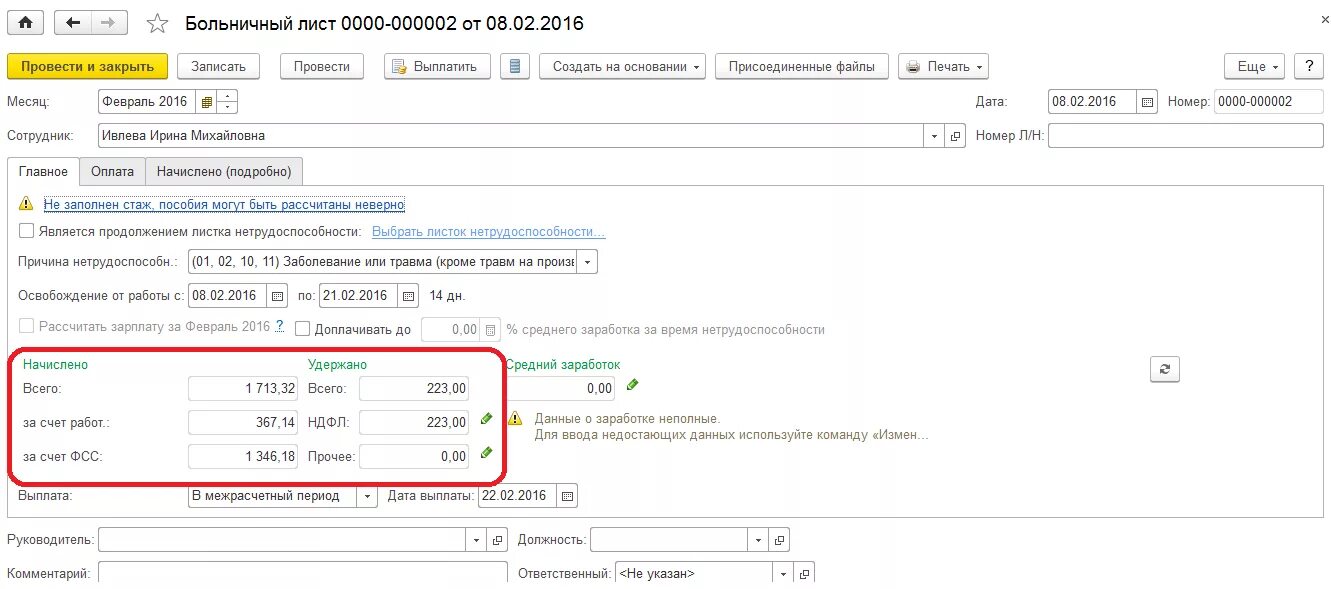
Task: Open employee card button beside Сотрудник
Action: [x=955, y=136]
